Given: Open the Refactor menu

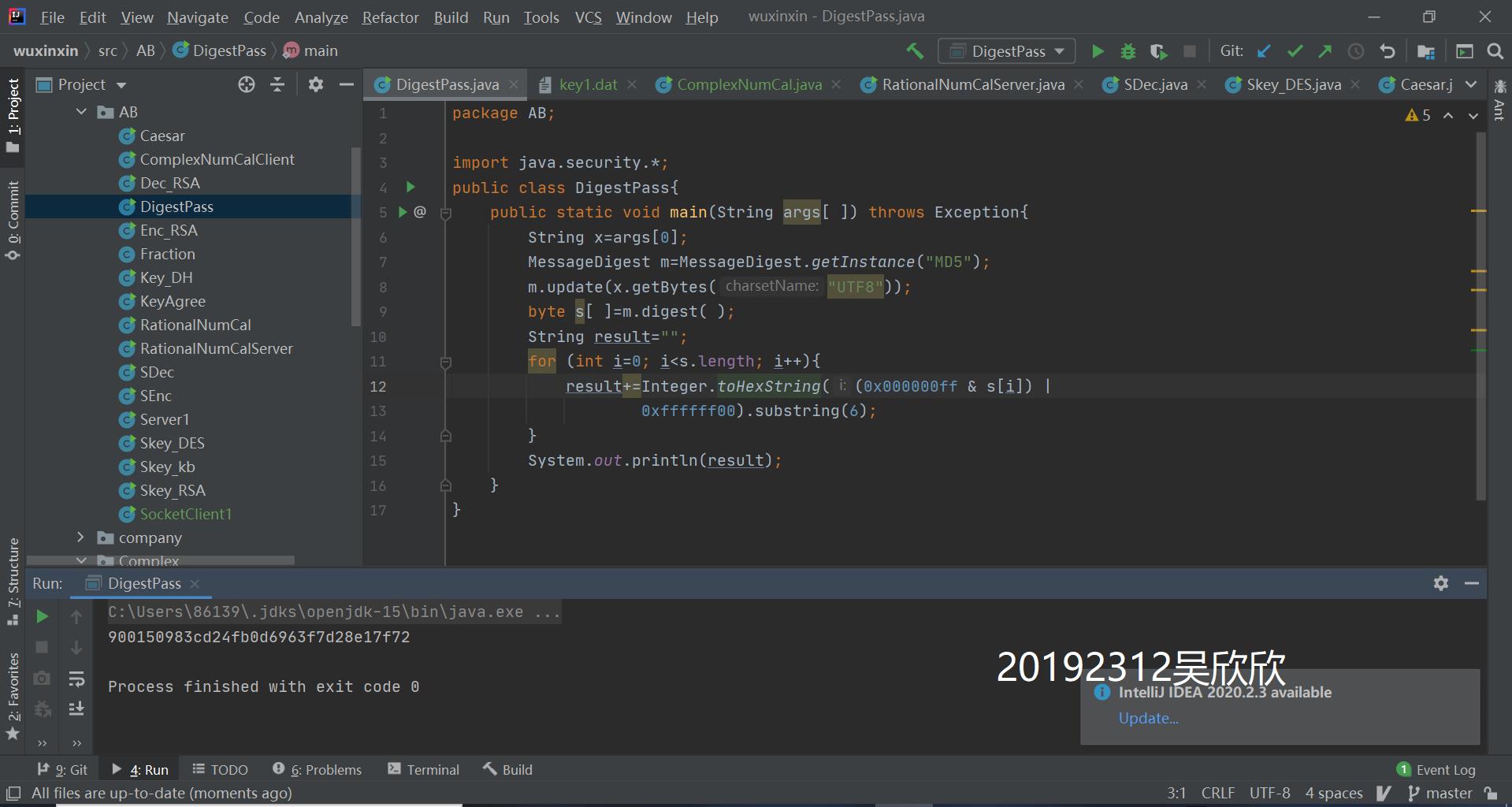Looking at the screenshot, I should [x=390, y=17].
